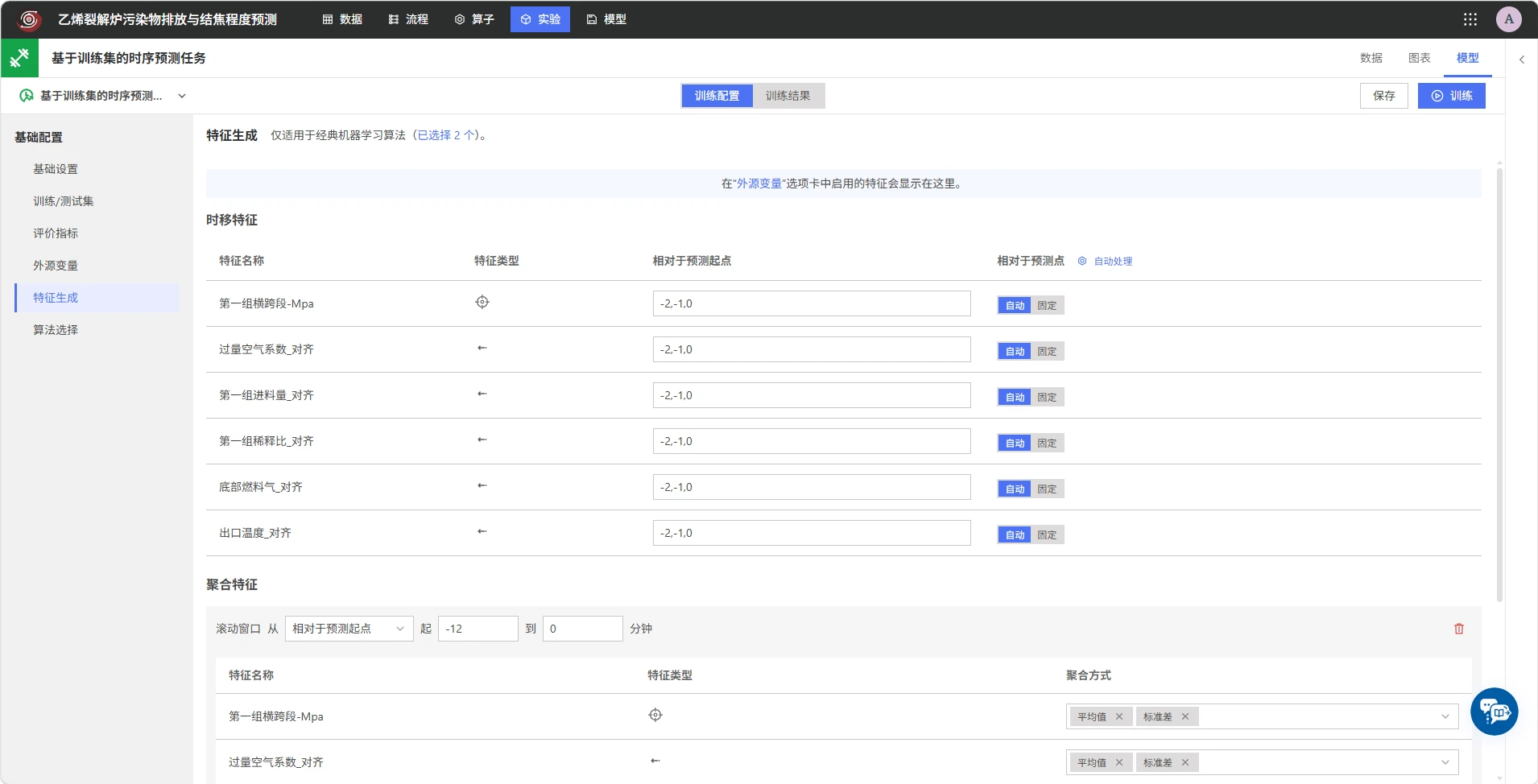
Task: Collapse the right panel with chevron icon
Action: pyautogui.click(x=1522, y=60)
